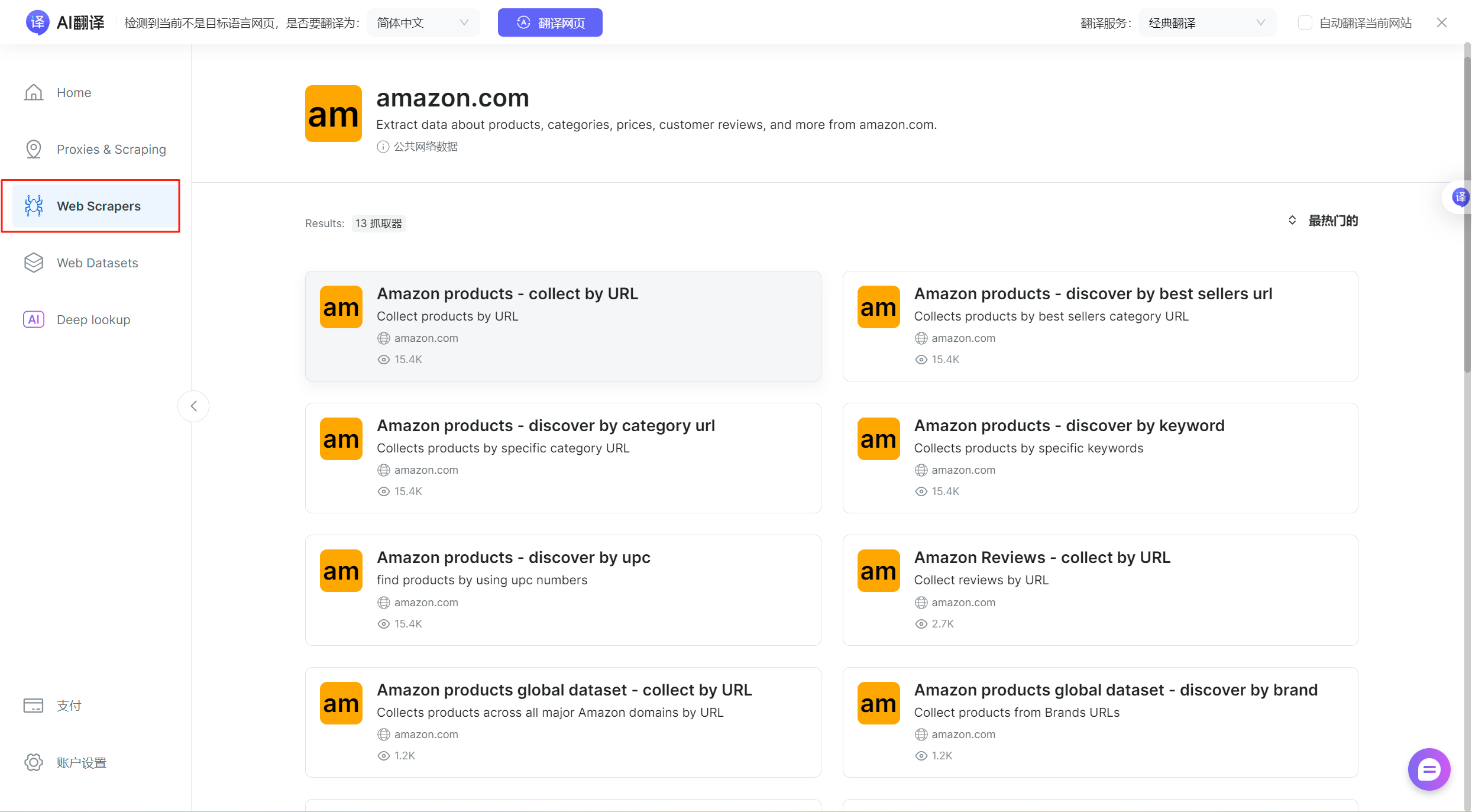Open the 最热门的 sort dropdown
1472x812 pixels.
[x=1323, y=221]
